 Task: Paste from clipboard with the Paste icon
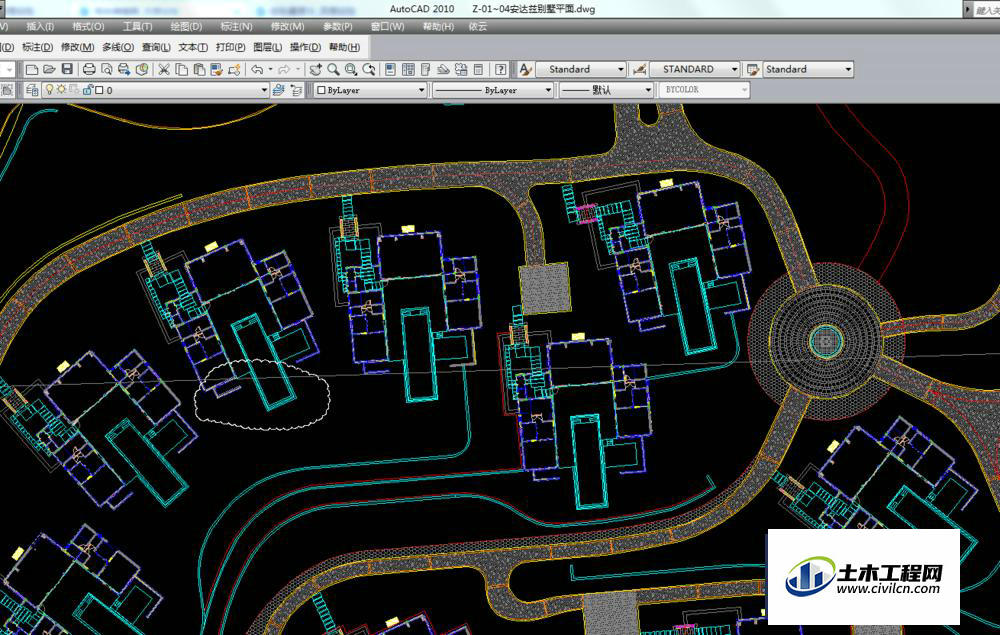tap(199, 69)
